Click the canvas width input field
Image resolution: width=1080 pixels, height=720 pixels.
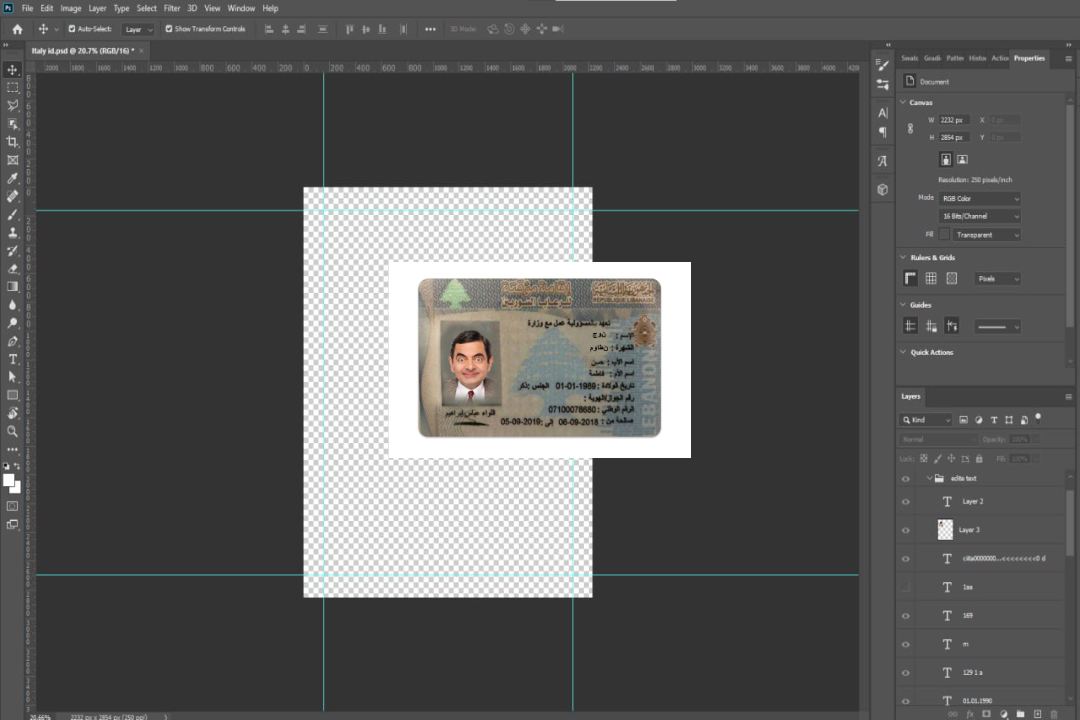coord(954,120)
